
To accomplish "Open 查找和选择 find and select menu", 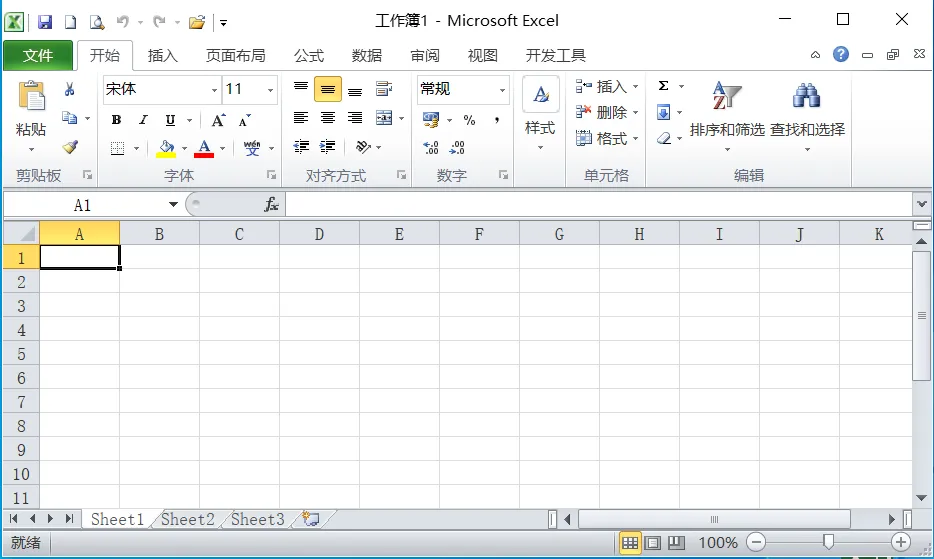I will click(x=807, y=116).
